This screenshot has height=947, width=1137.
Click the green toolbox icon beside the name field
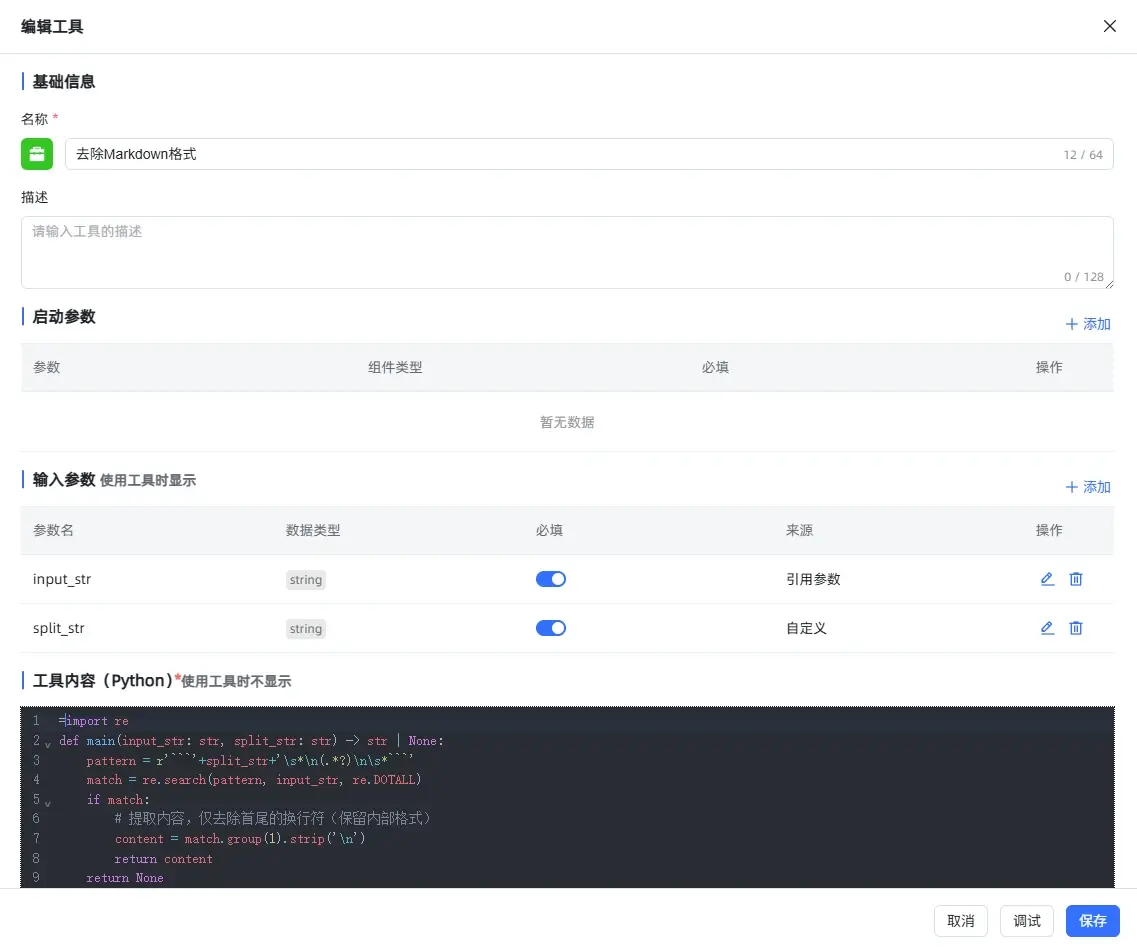point(37,154)
